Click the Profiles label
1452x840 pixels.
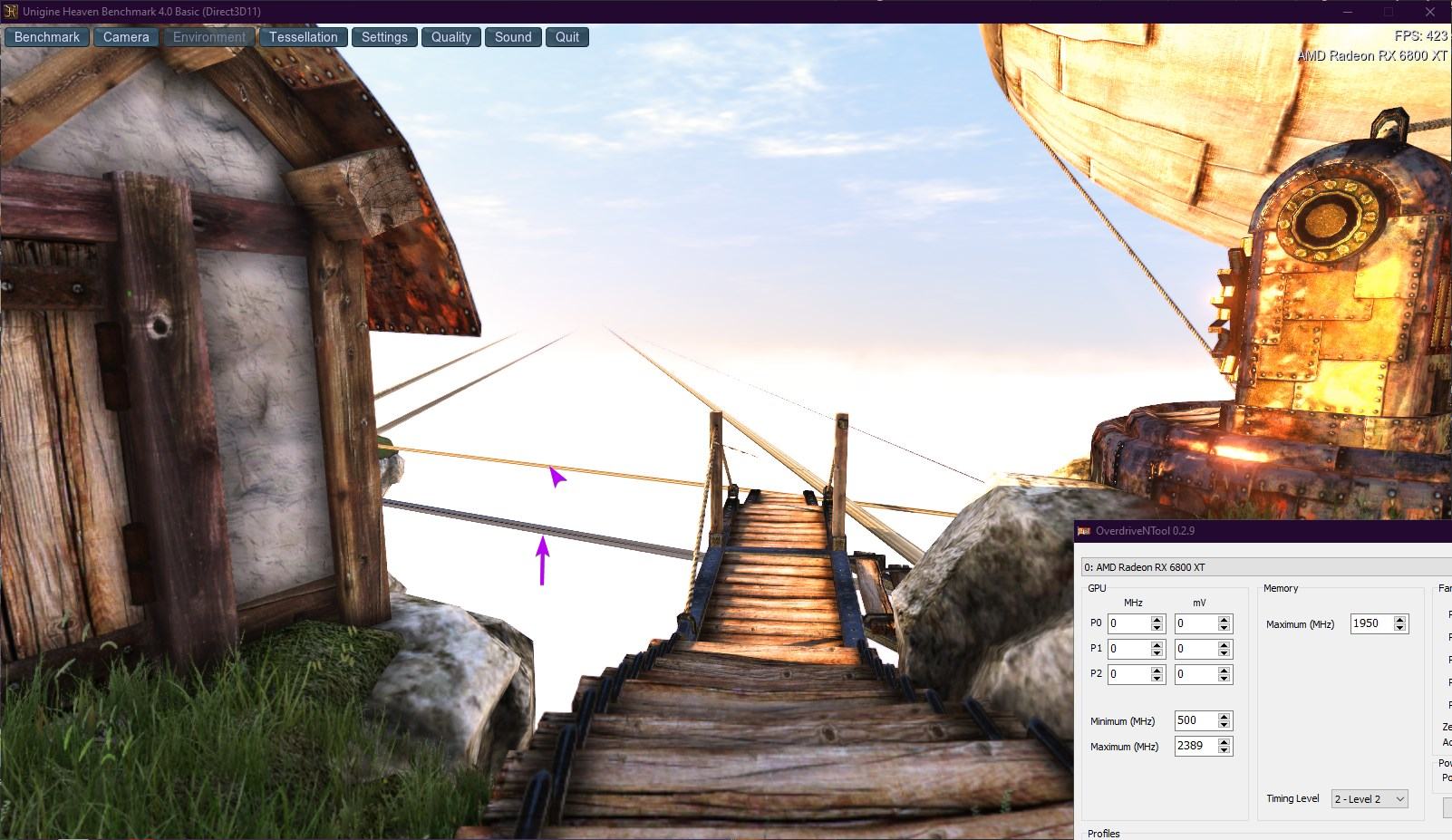[1104, 834]
